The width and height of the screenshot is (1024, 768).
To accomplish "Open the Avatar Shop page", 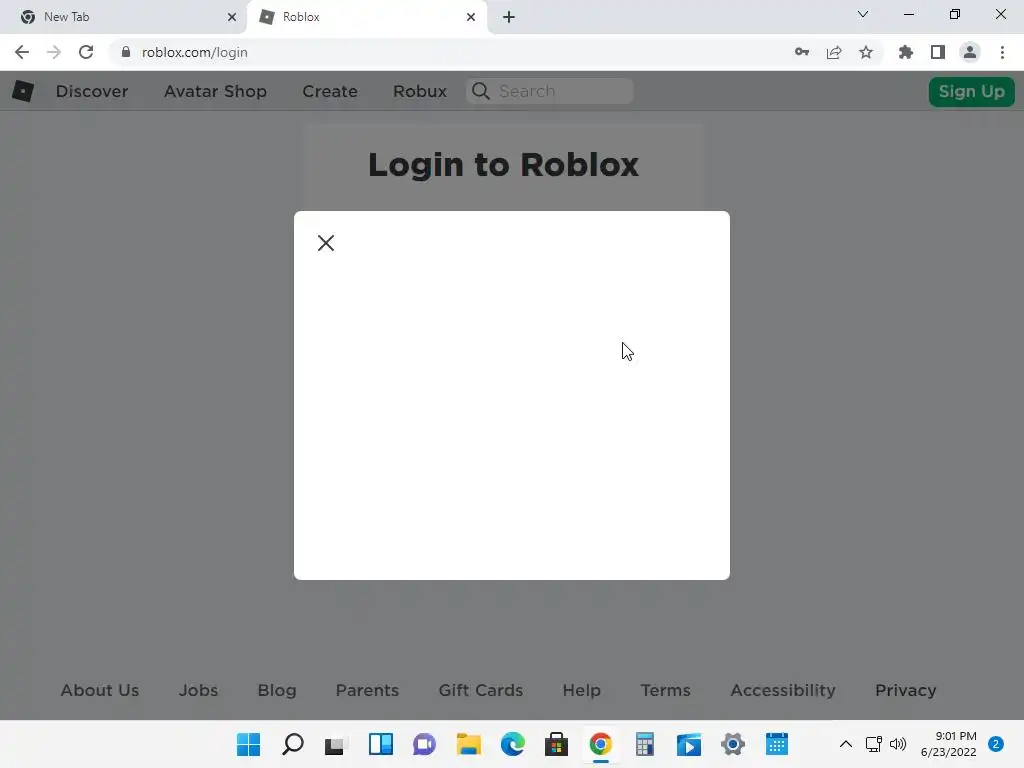I will click(x=216, y=91).
